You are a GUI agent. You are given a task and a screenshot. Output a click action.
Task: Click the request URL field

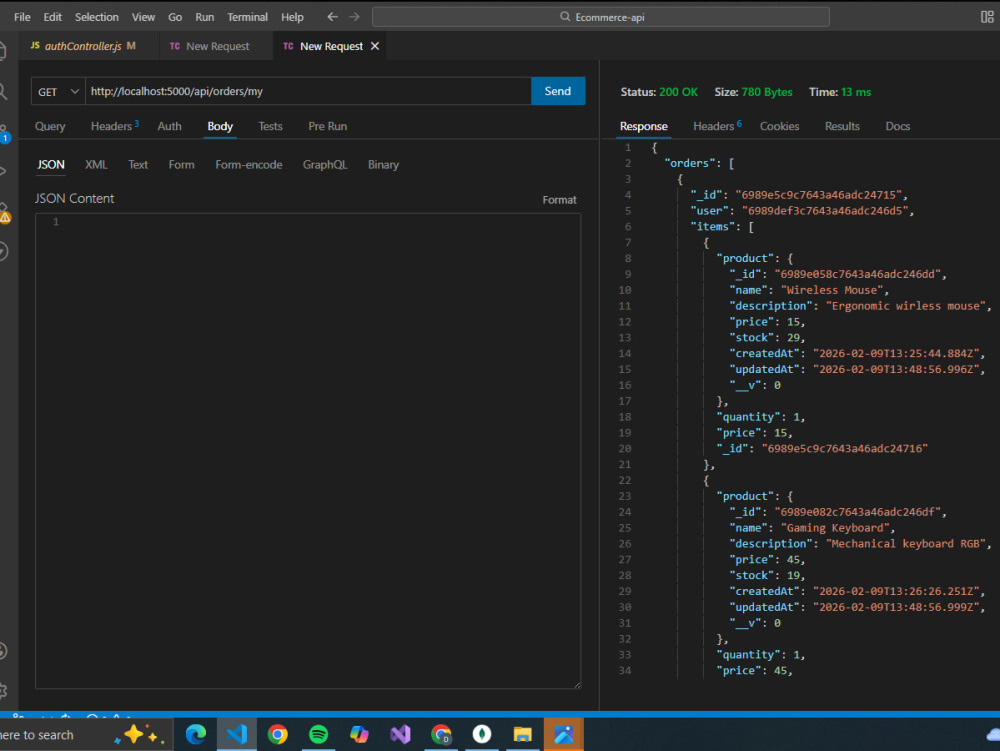tap(308, 91)
